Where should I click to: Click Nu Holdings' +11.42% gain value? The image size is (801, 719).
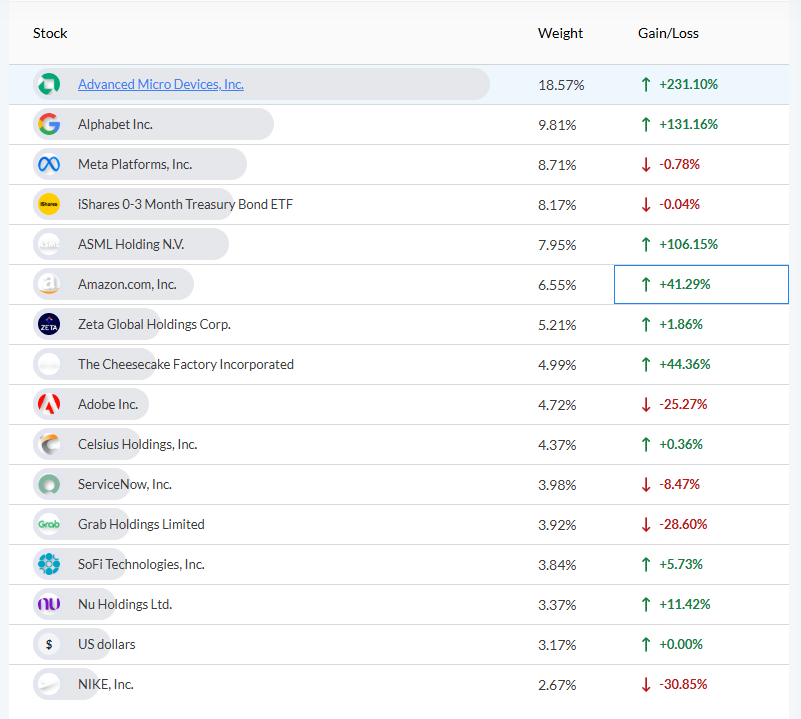click(685, 604)
